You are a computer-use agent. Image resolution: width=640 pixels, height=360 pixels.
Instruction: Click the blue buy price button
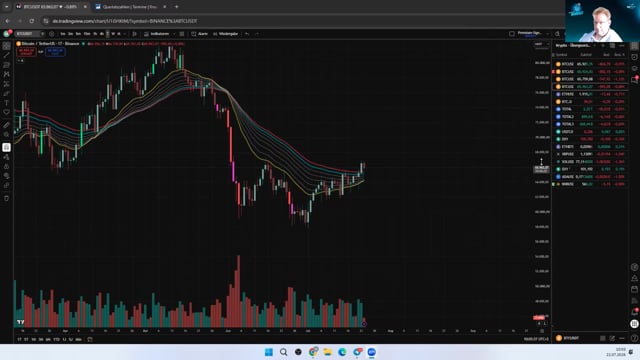[x=55, y=52]
